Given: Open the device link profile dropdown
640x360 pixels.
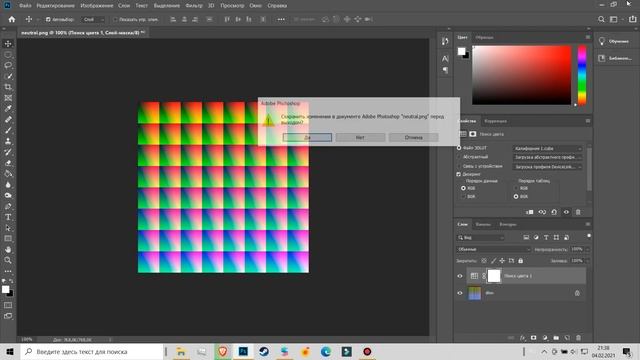Looking at the screenshot, I should click(547, 167).
